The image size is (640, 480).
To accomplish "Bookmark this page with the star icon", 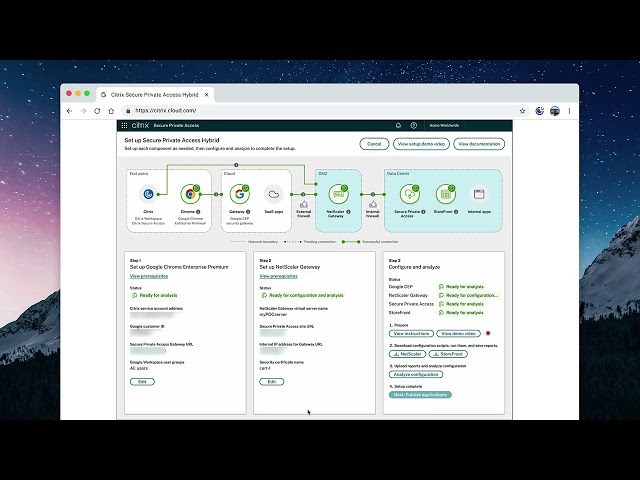I will [x=522, y=111].
